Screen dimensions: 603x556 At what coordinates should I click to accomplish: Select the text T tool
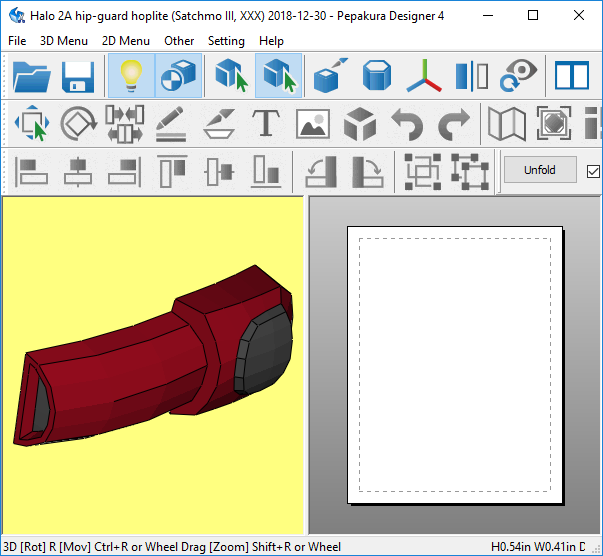point(266,123)
